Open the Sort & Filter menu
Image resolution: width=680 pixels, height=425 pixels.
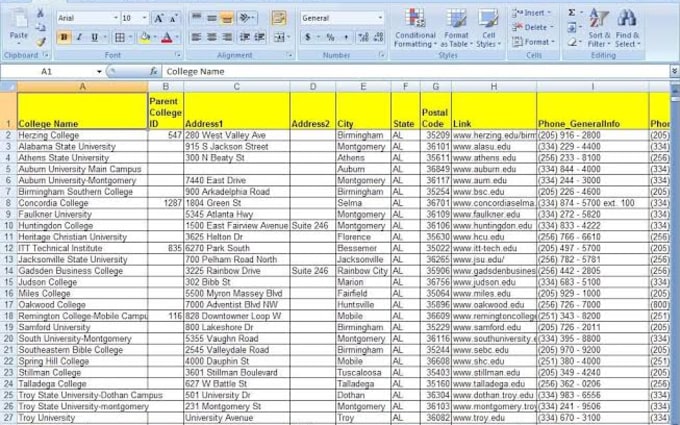point(598,28)
